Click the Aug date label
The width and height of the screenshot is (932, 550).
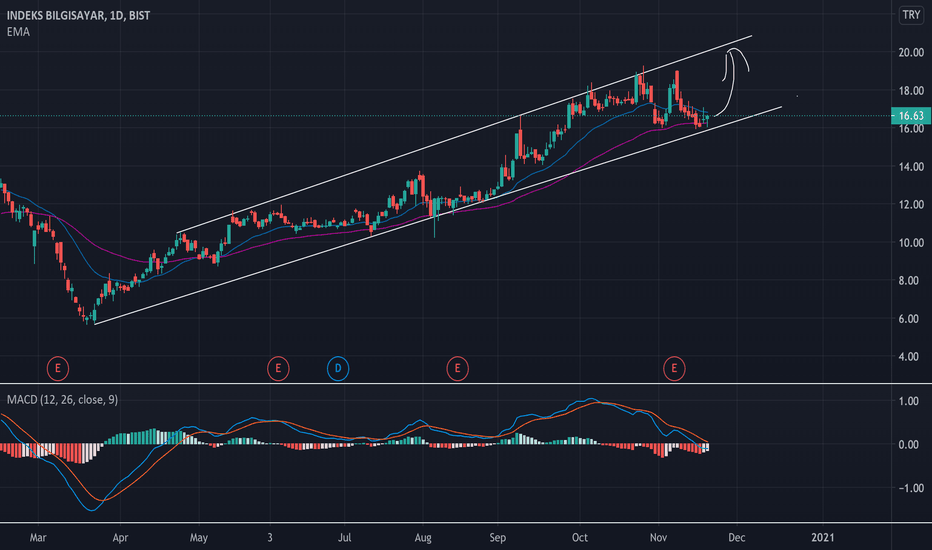coord(423,538)
